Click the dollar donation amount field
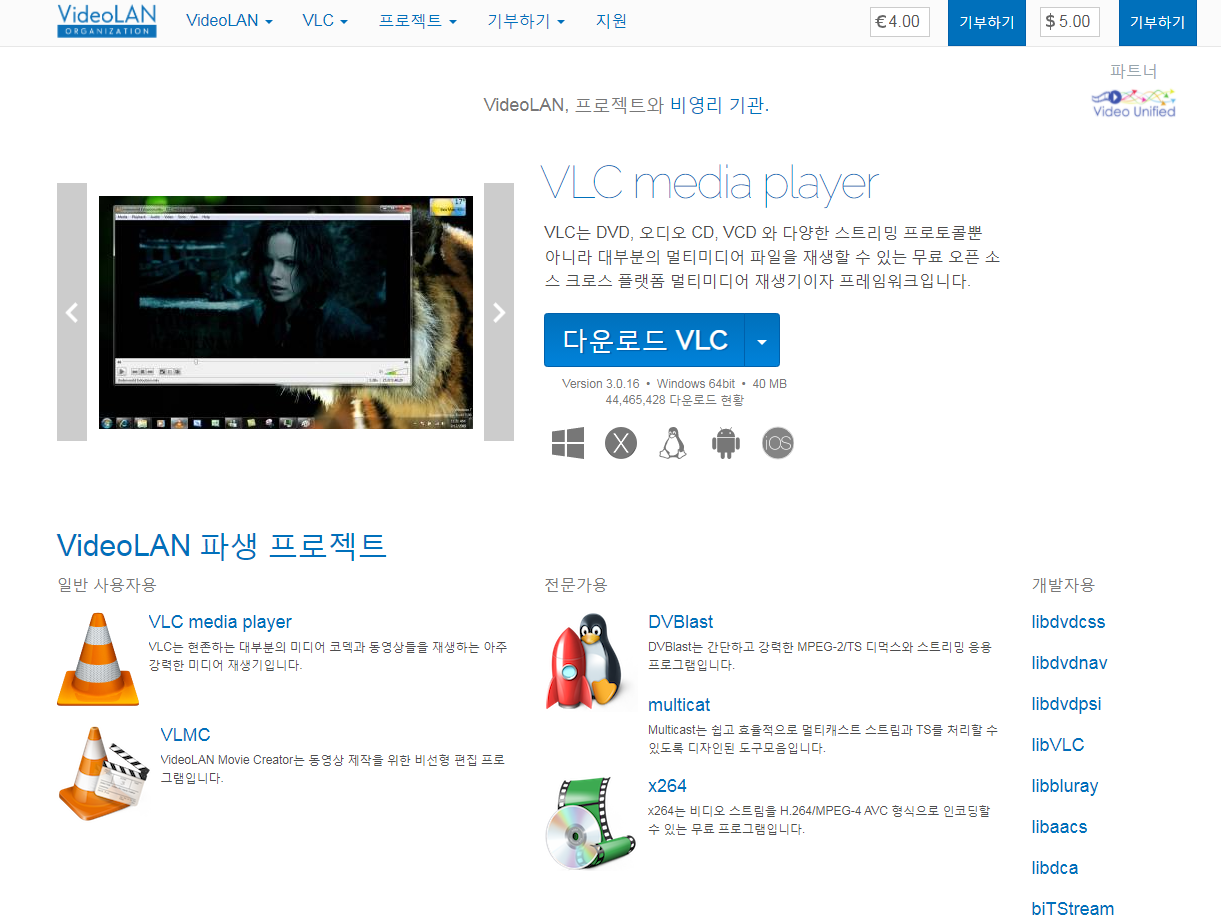 point(1070,22)
